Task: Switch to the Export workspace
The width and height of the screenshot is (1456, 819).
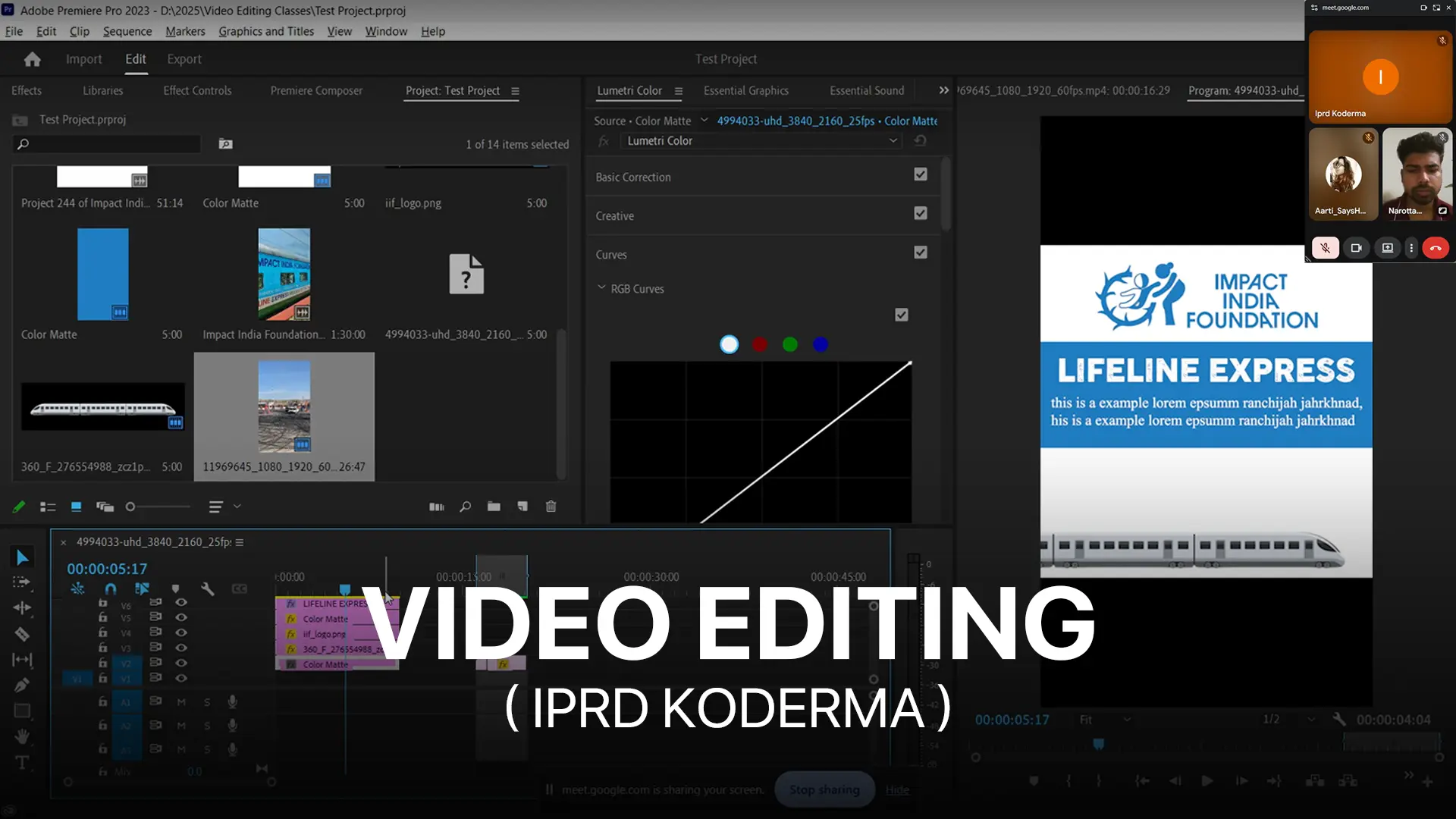Action: click(184, 59)
